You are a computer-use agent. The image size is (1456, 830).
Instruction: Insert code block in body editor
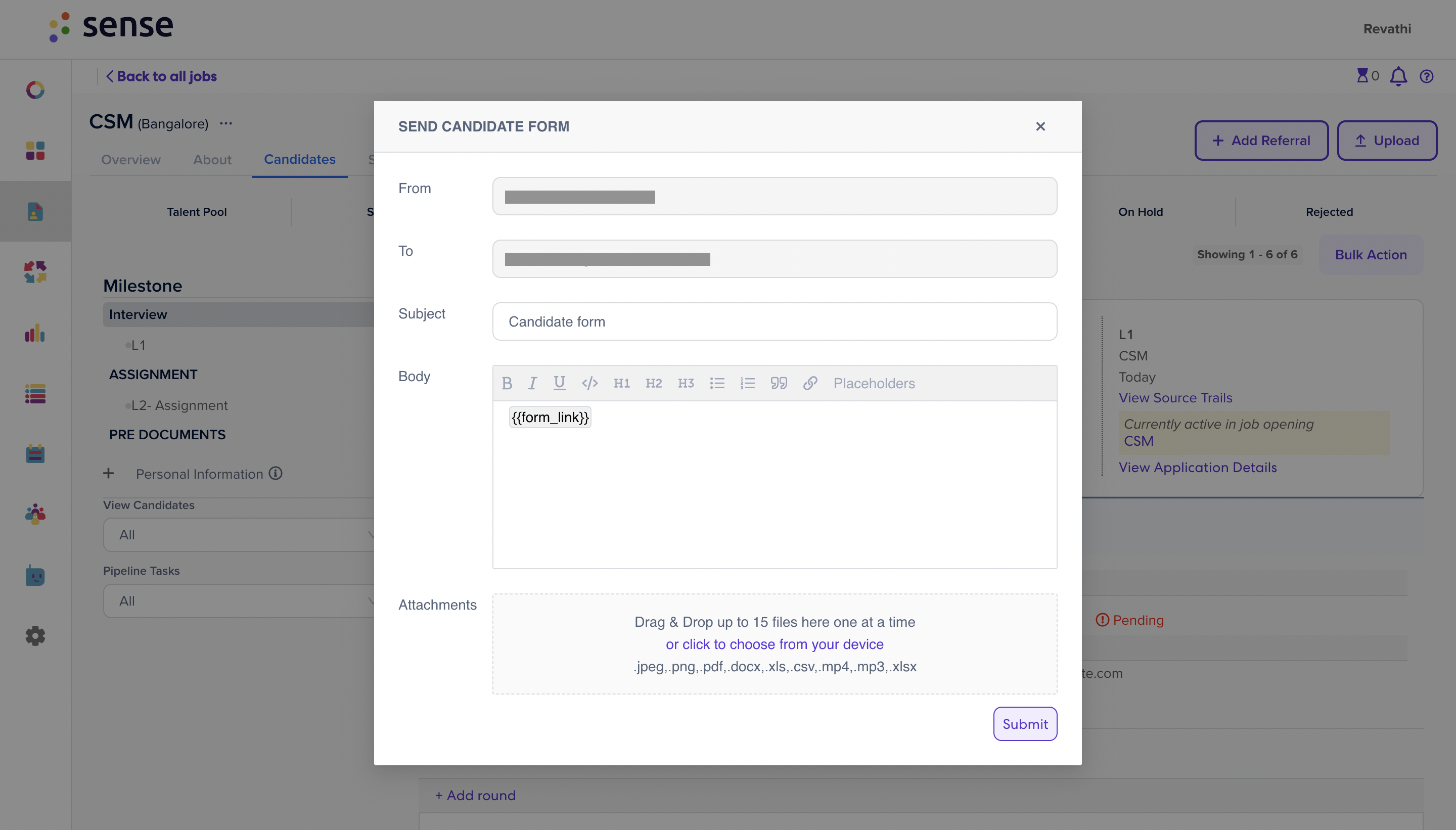pos(589,383)
